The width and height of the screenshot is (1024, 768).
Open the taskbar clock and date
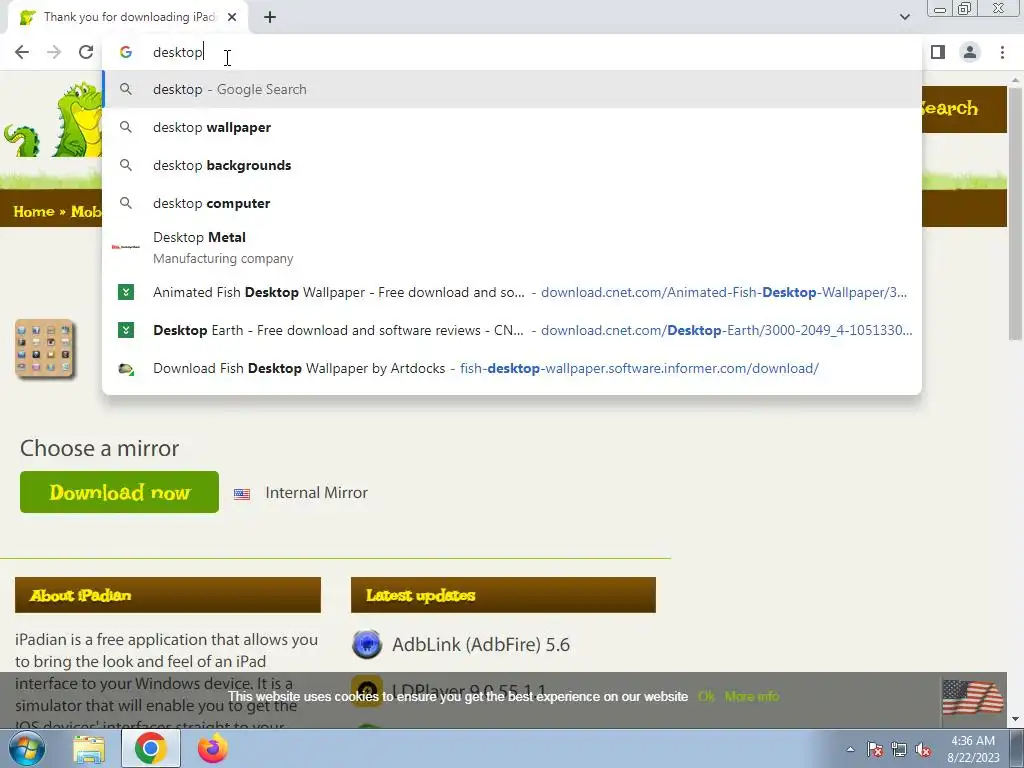pos(973,749)
